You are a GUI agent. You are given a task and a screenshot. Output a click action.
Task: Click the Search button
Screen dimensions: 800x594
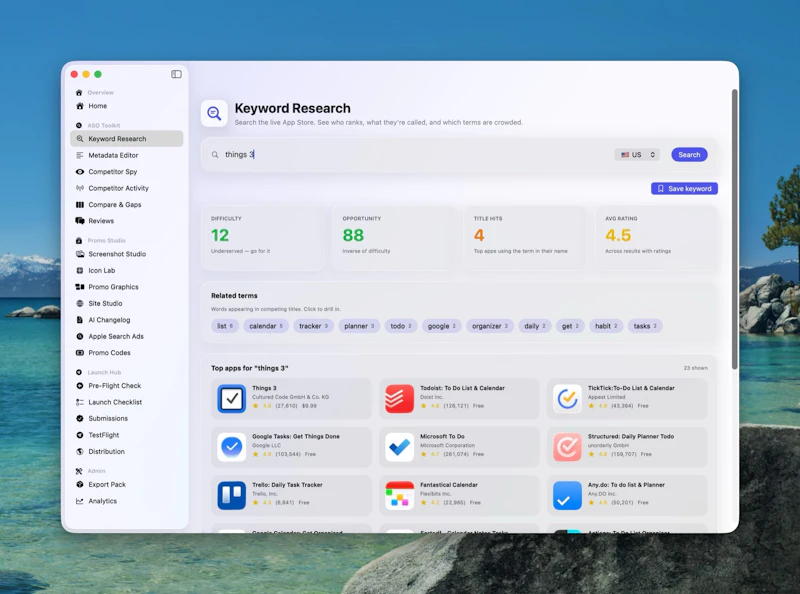689,155
